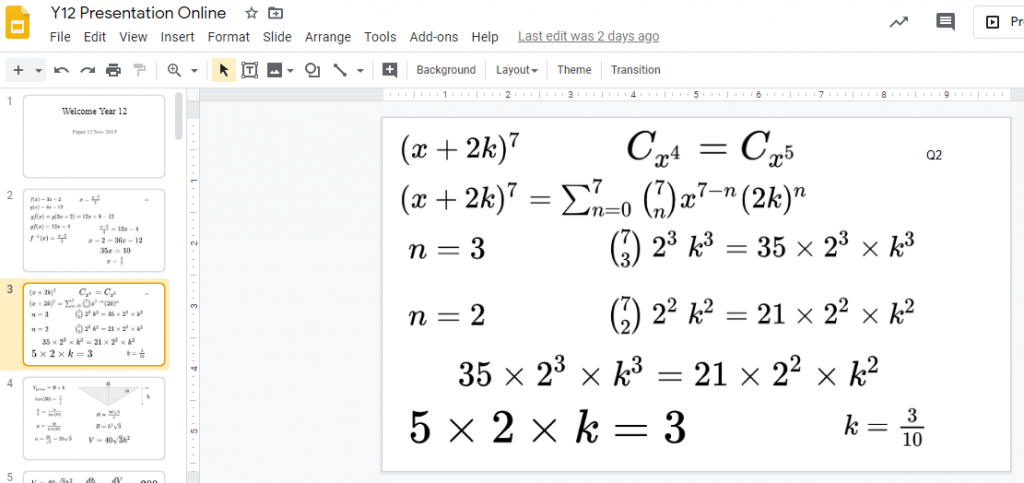This screenshot has height=483, width=1024.
Task: Click the move to folder icon
Action: click(x=276, y=13)
